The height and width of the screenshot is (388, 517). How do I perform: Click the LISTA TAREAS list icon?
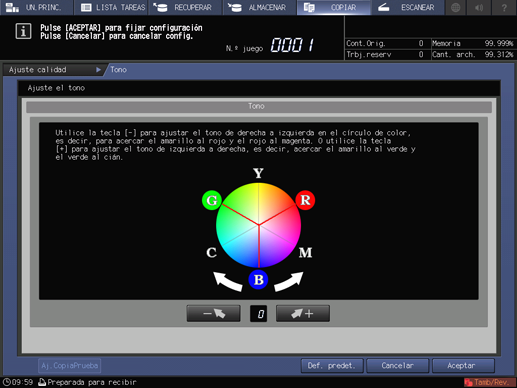click(x=86, y=7)
